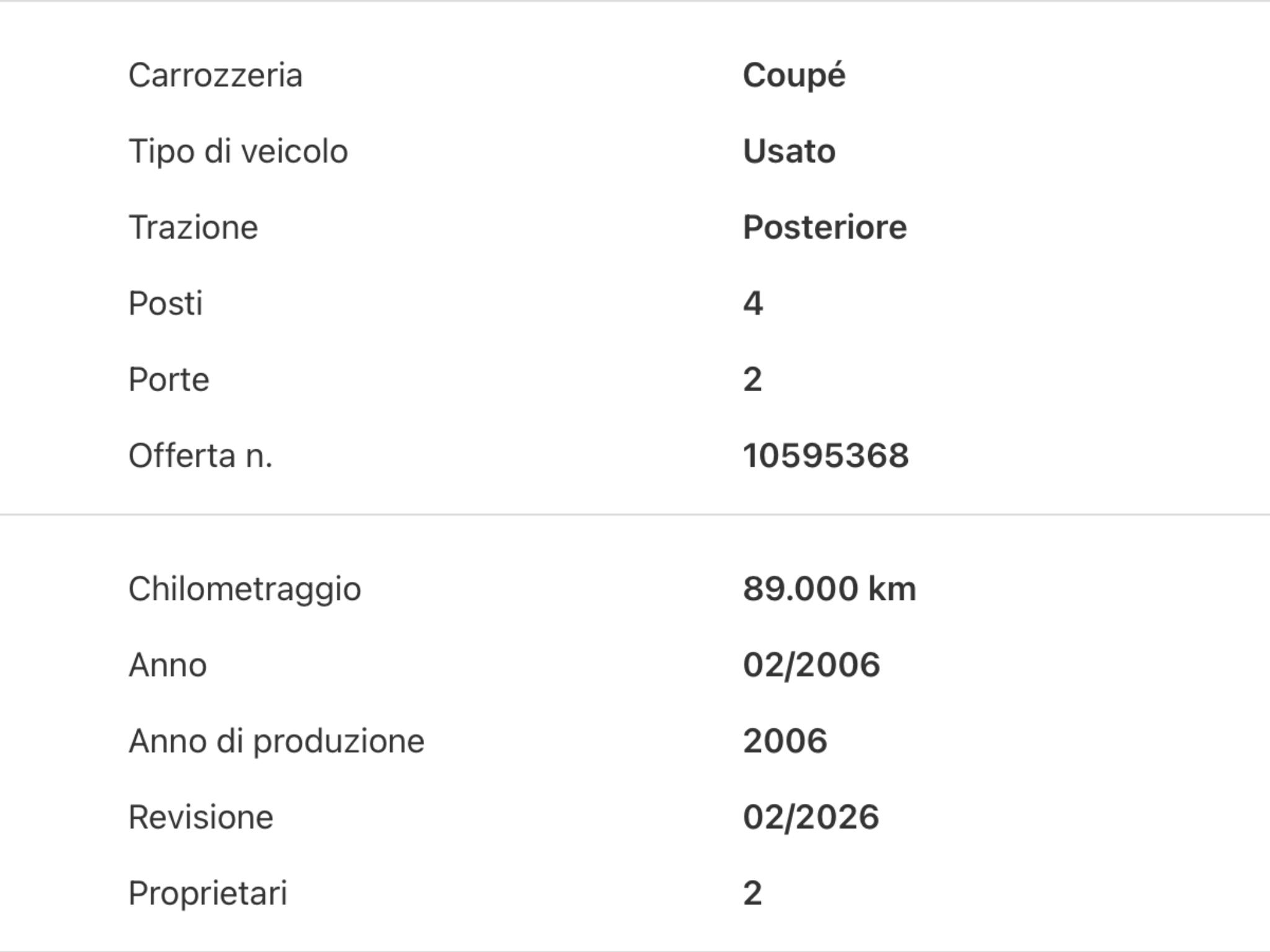
Task: Click the Proprietari label
Action: (x=208, y=893)
